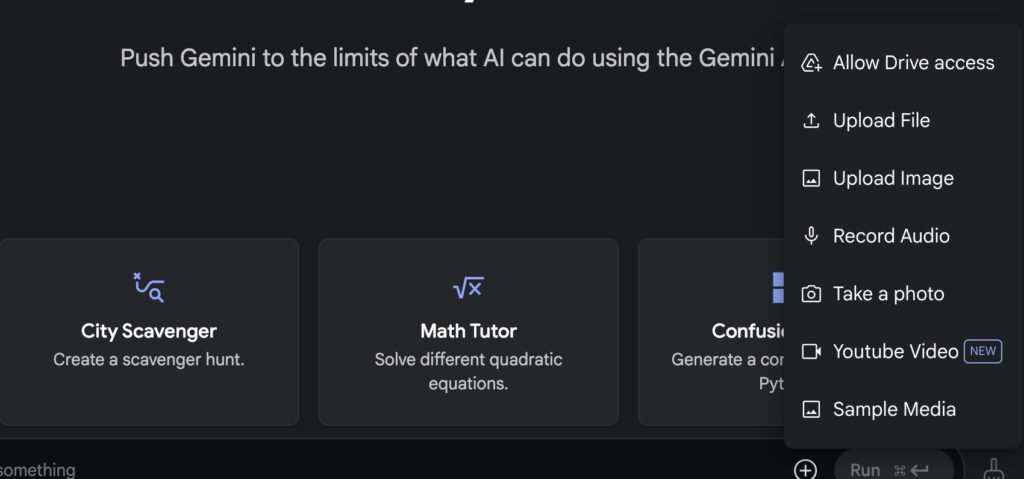Click the camera icon for Take a photo
1024x479 pixels.
(811, 294)
